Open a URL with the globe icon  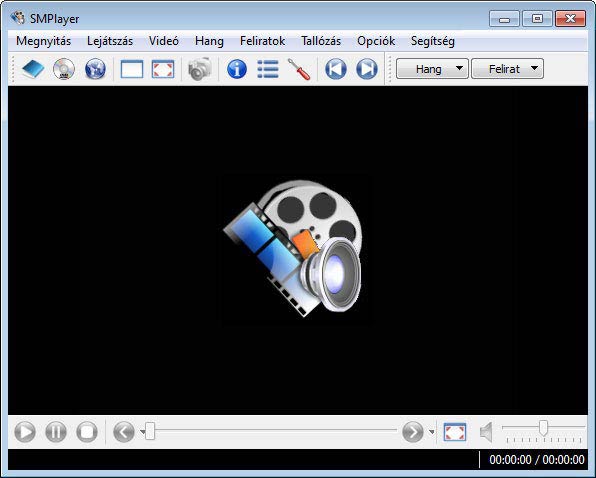[95, 69]
